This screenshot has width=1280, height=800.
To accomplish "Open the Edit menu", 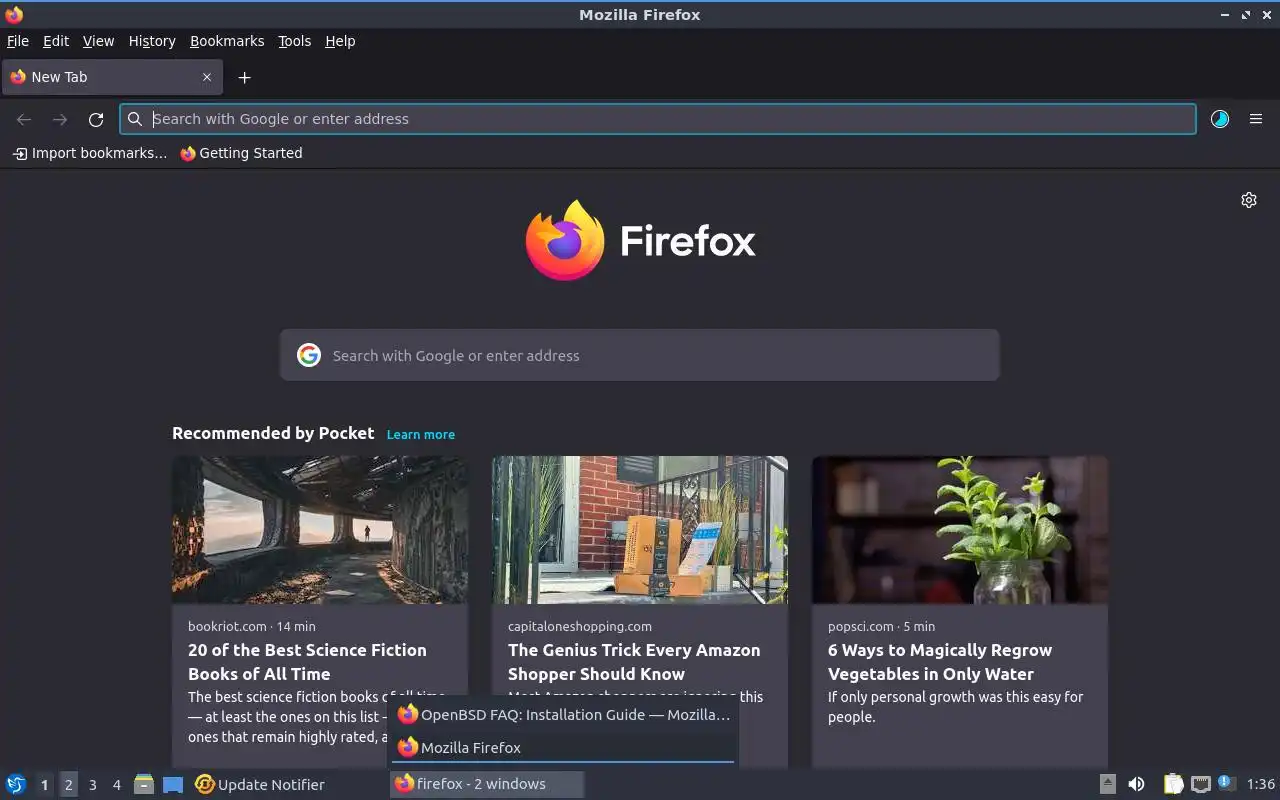I will pos(56,41).
